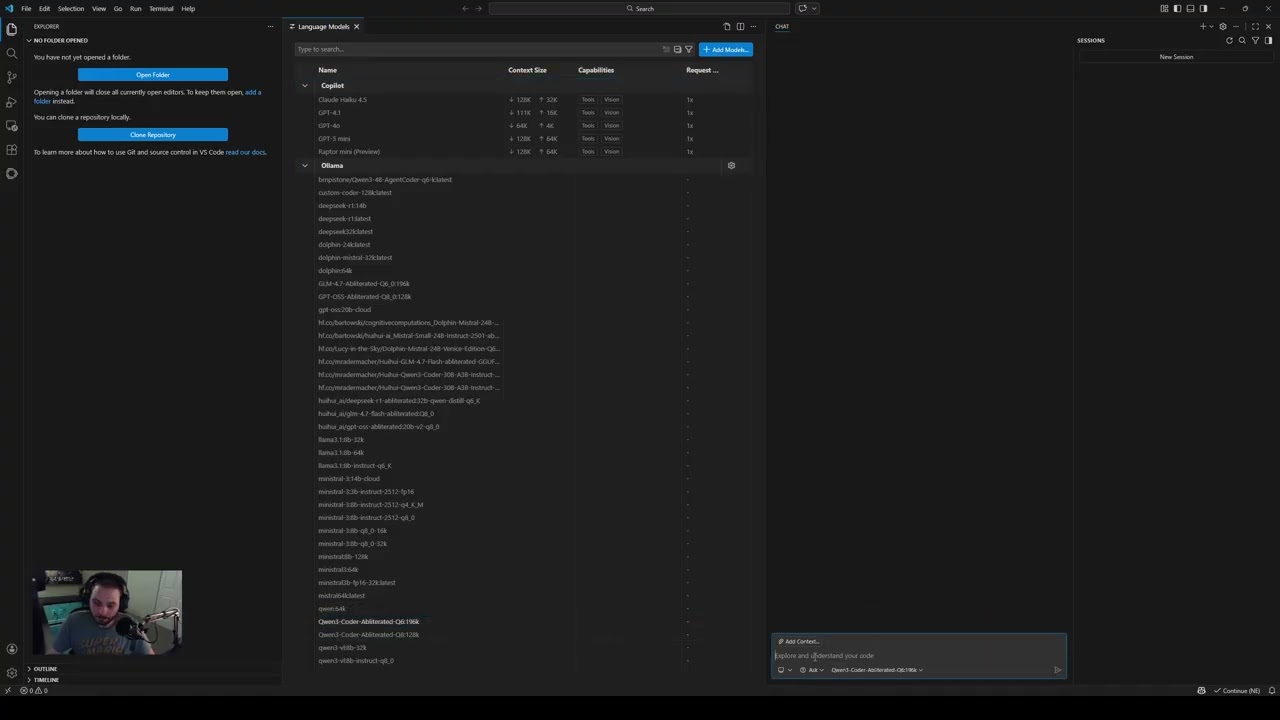Select the deepseek-r1:14b model row
1280x720 pixels.
(525, 206)
